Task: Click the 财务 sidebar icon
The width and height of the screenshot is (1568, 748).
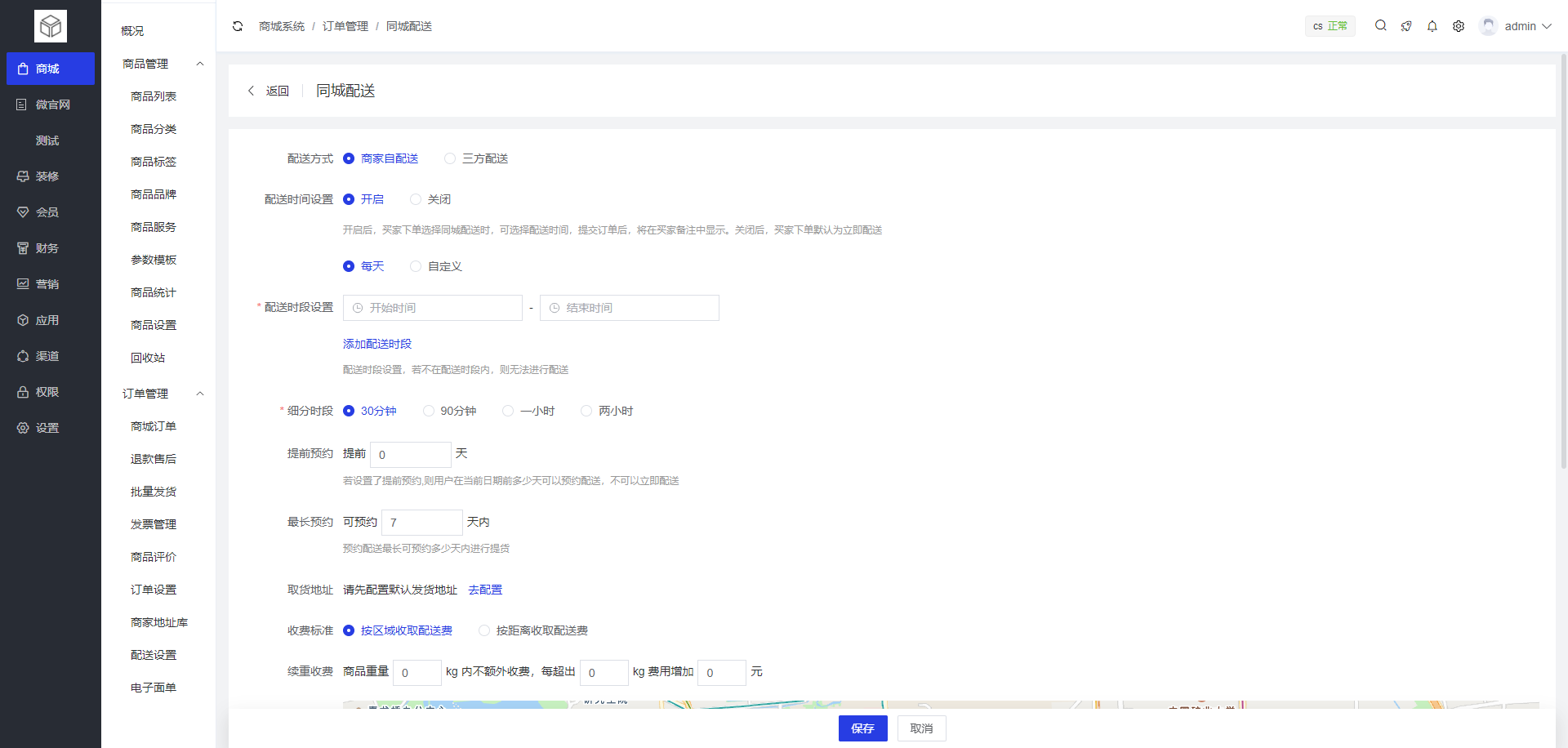Action: (x=47, y=247)
